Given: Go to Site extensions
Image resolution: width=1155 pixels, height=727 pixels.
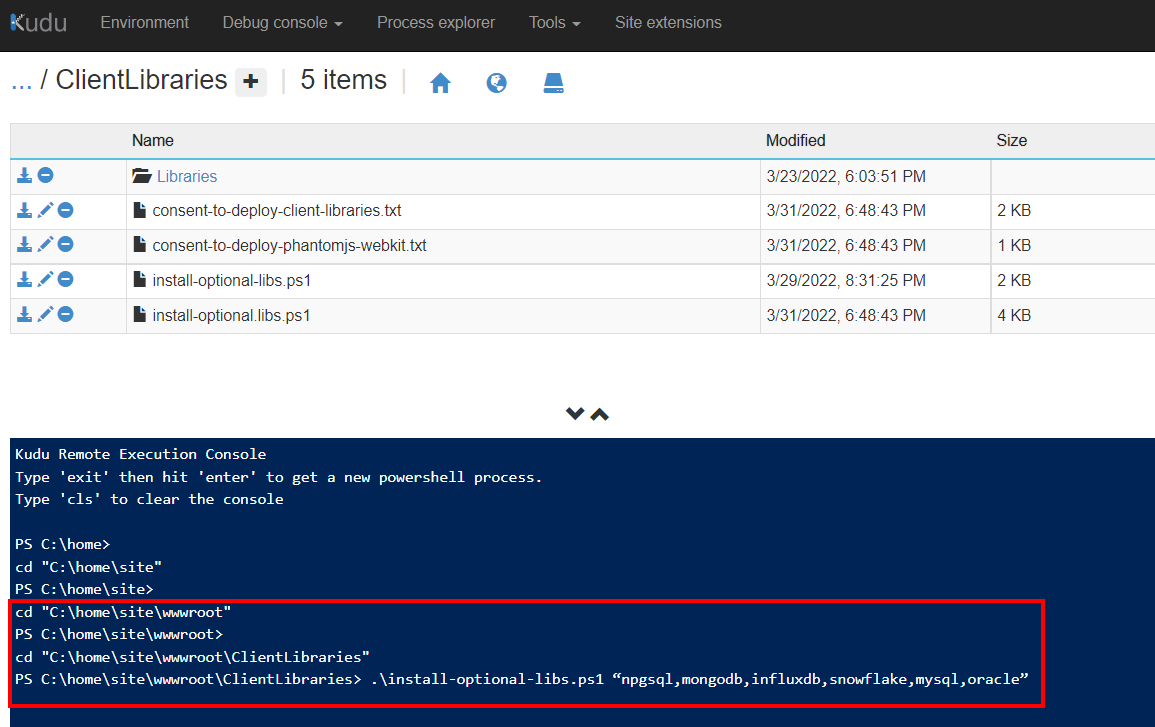Looking at the screenshot, I should coord(668,22).
